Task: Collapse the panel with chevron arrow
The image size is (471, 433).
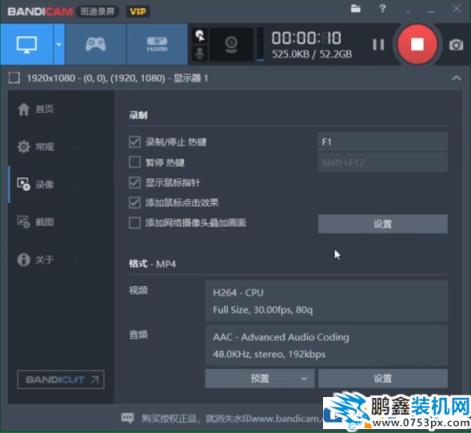Action: pyautogui.click(x=456, y=78)
